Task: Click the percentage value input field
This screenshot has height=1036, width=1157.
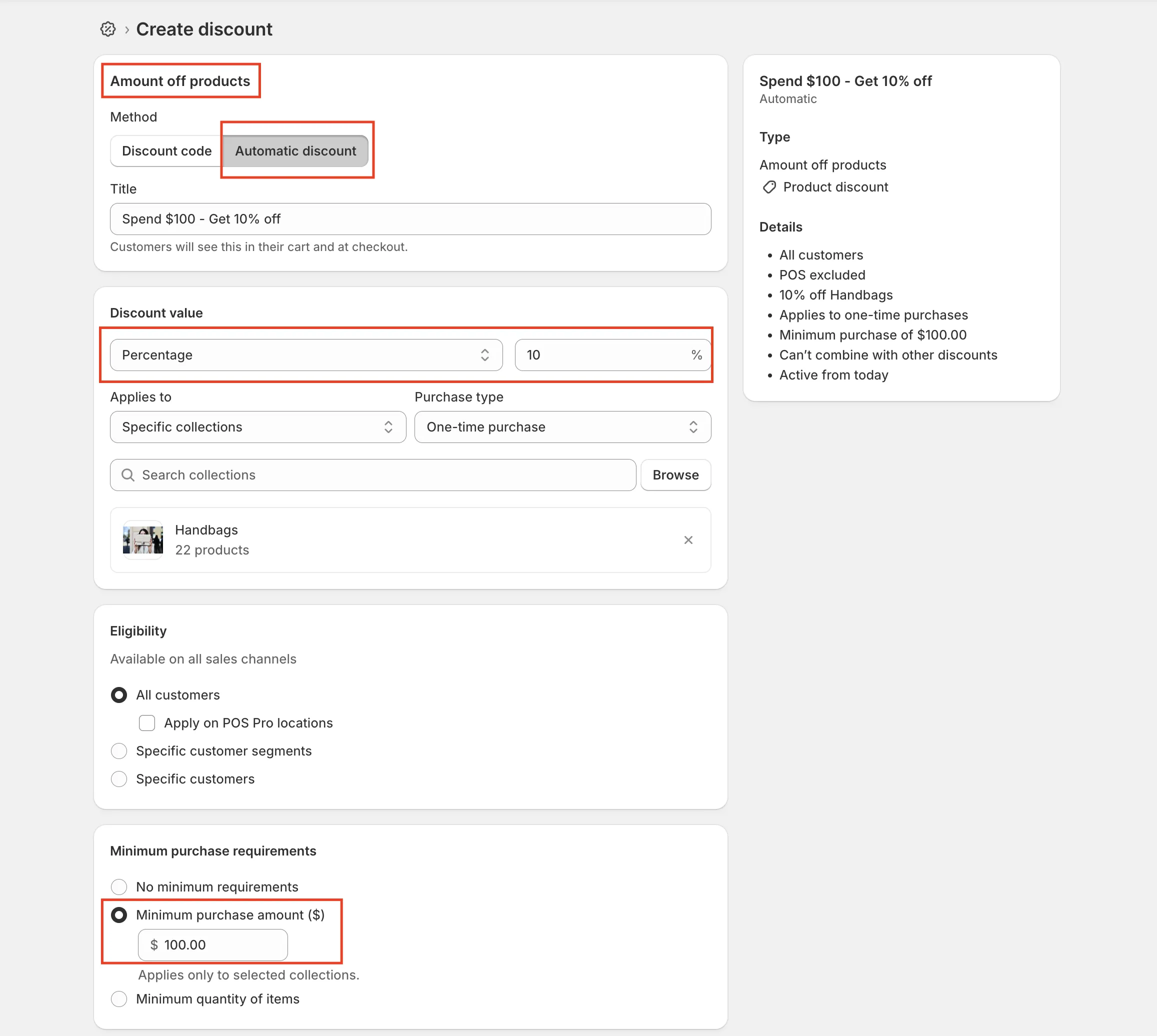Action: tap(603, 355)
